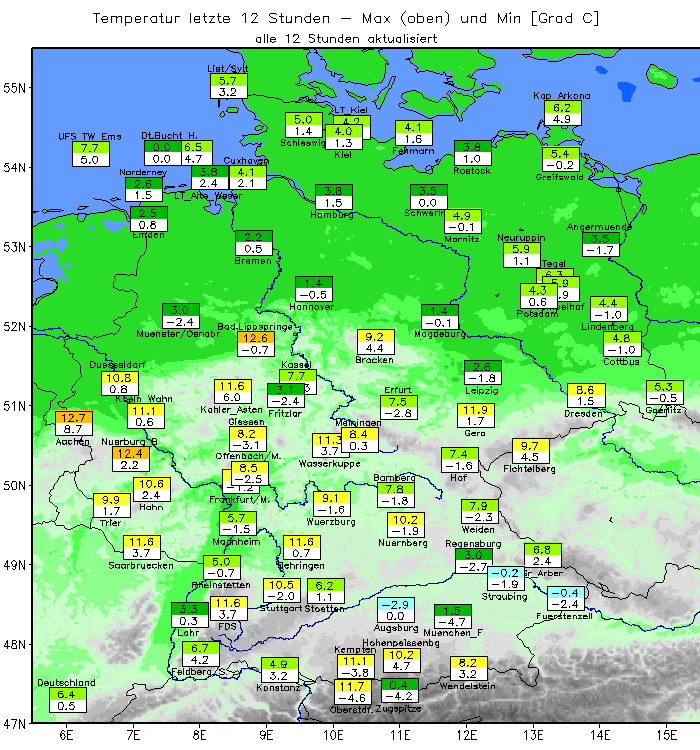Click the Saarbruecken station label
The width and height of the screenshot is (700, 750).
(x=141, y=565)
